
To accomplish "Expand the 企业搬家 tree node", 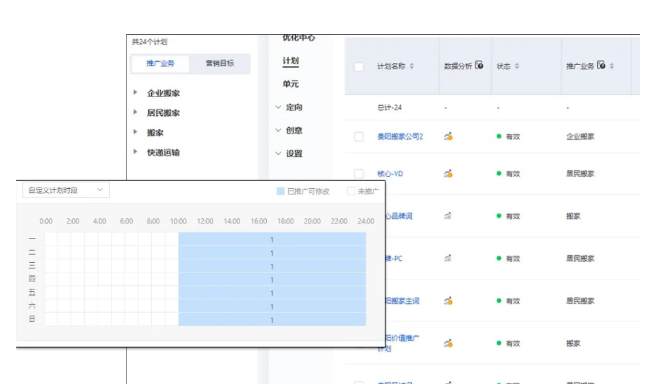I will (135, 92).
